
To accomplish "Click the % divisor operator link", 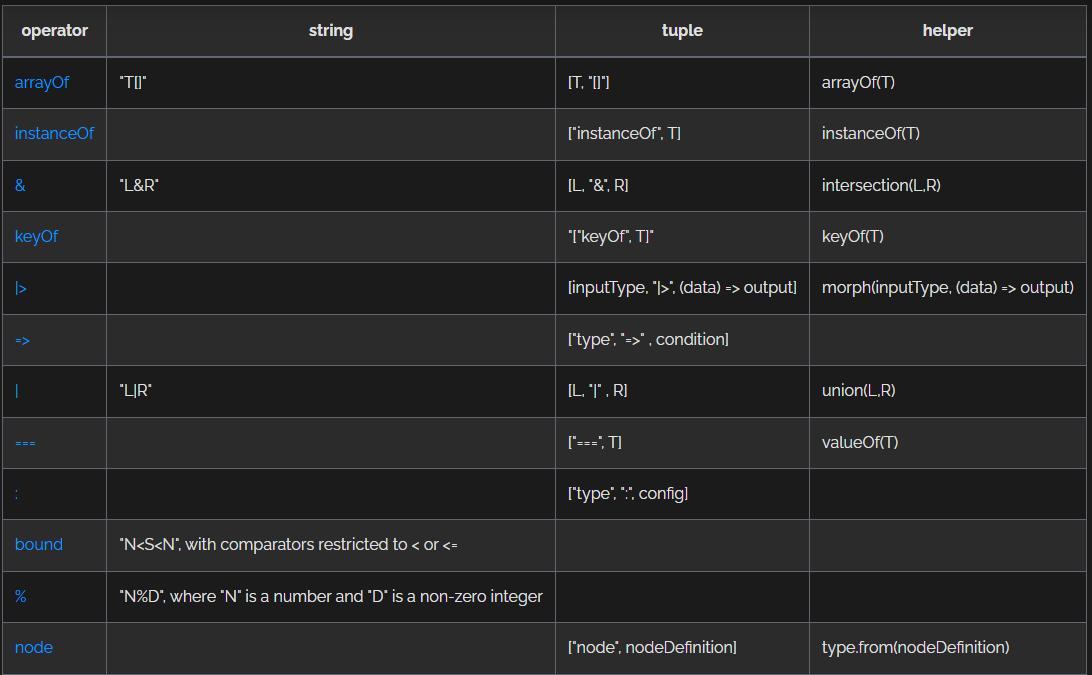I will click(20, 596).
